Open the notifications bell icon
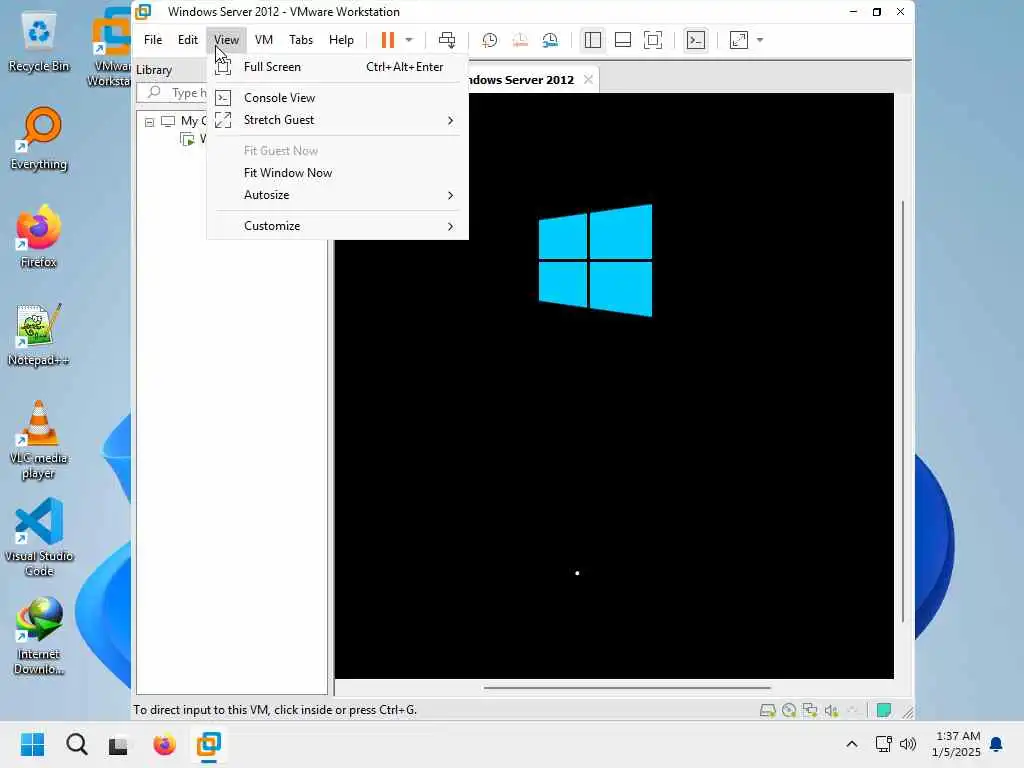Screen dimensions: 1024x768 tap(997, 744)
